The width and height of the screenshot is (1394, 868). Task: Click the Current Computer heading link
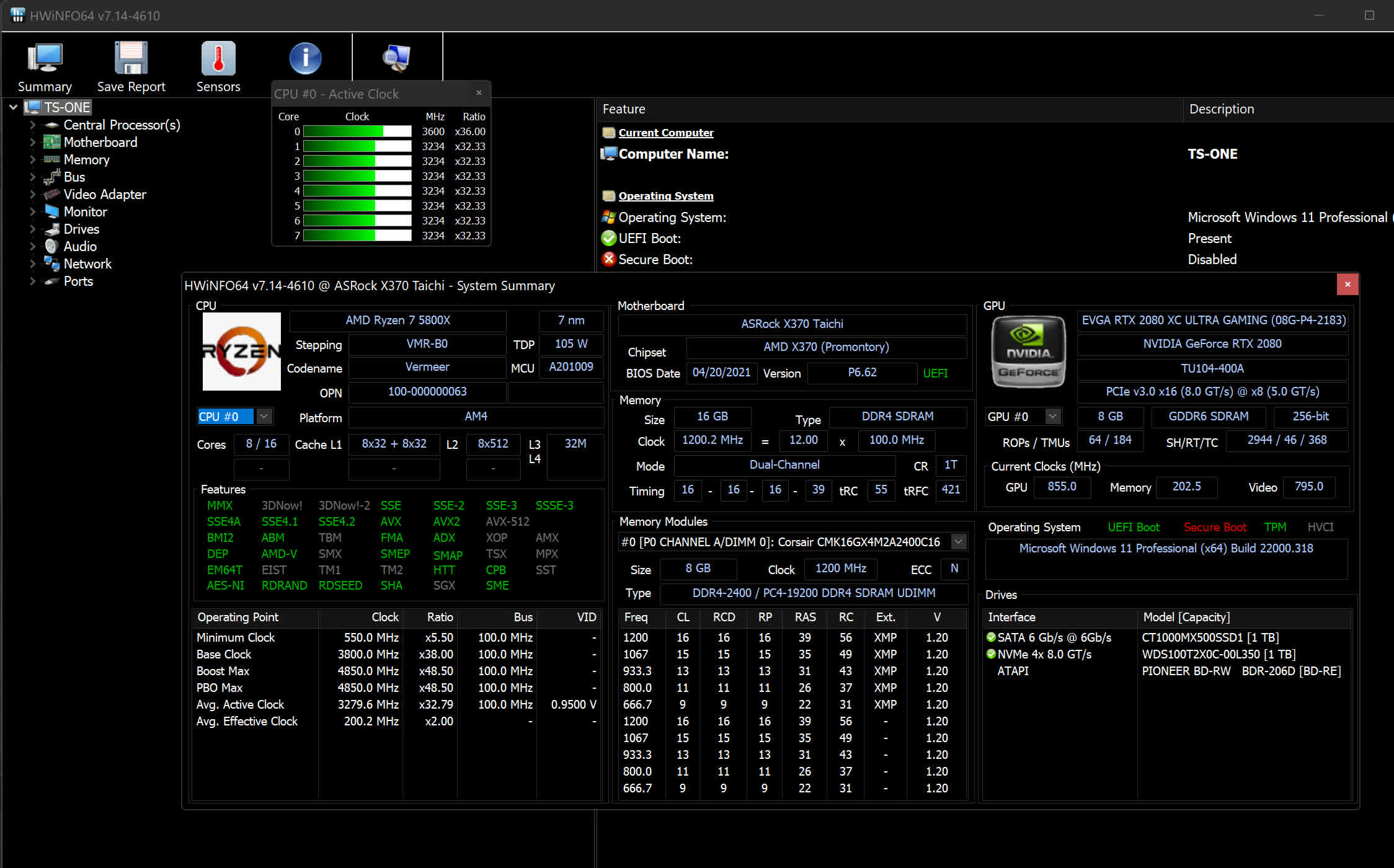coord(666,133)
